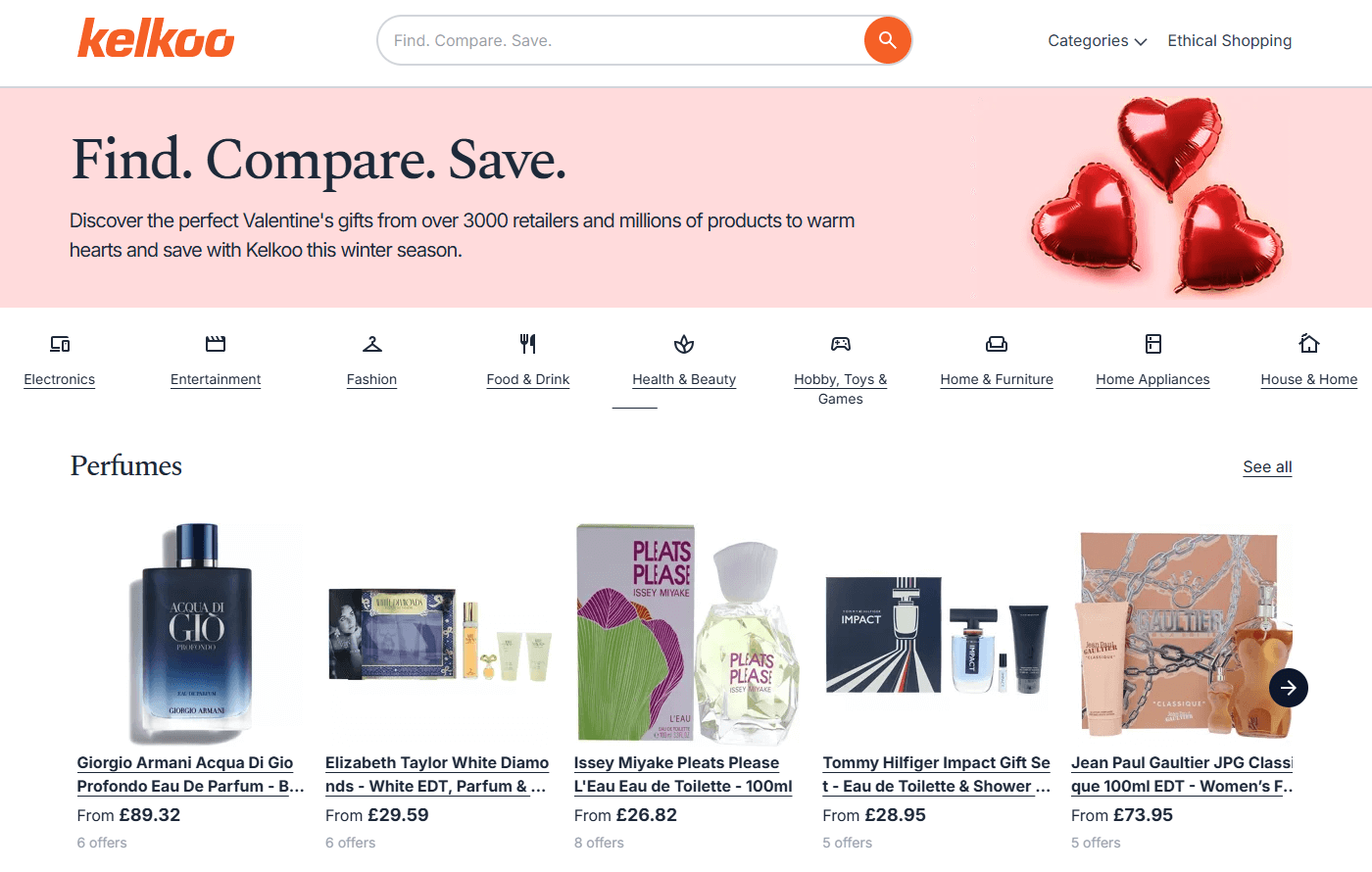This screenshot has width=1372, height=872.
Task: Open the House & Home icon
Action: pyautogui.click(x=1309, y=344)
